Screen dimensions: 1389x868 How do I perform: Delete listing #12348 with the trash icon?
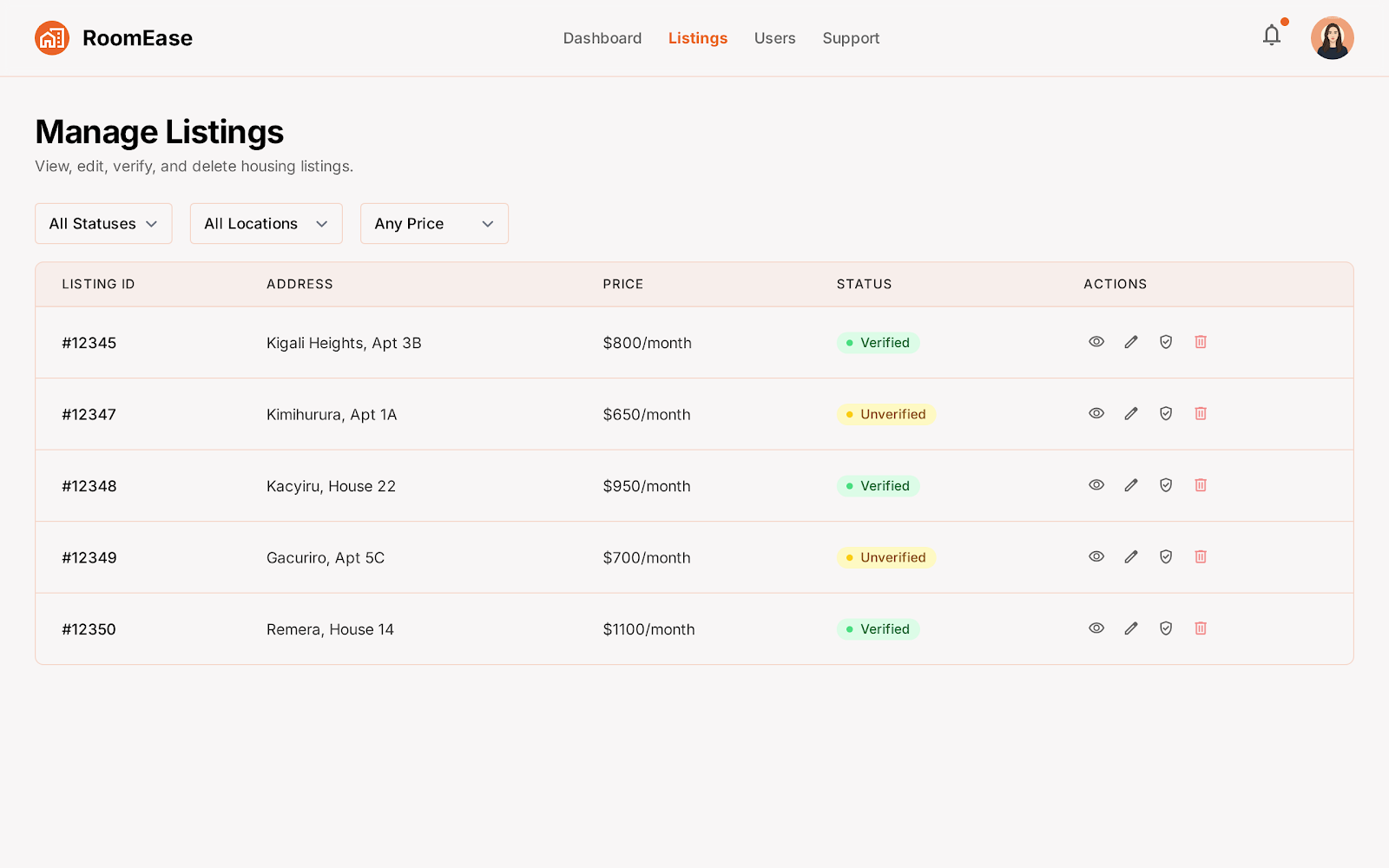point(1201,485)
